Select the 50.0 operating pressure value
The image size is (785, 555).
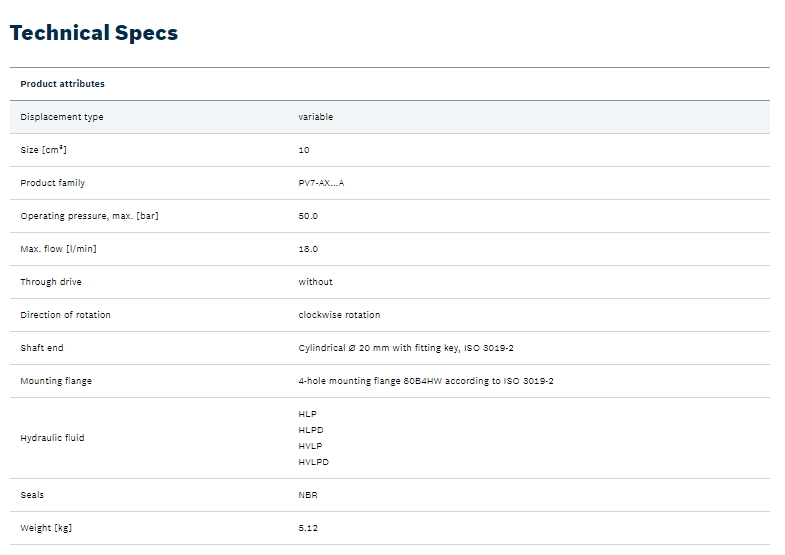coord(308,216)
